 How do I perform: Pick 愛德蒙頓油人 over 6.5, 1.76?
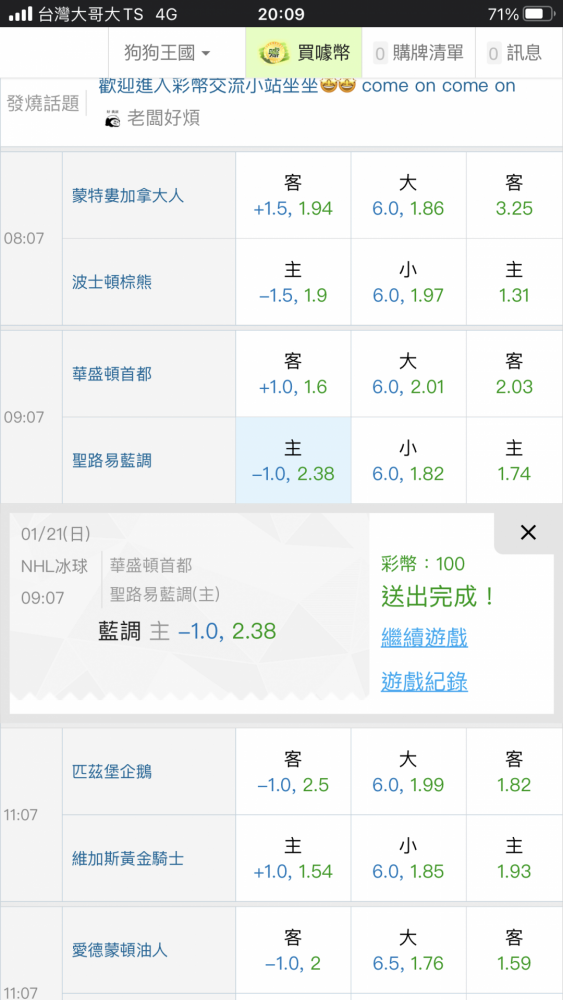pyautogui.click(x=408, y=950)
